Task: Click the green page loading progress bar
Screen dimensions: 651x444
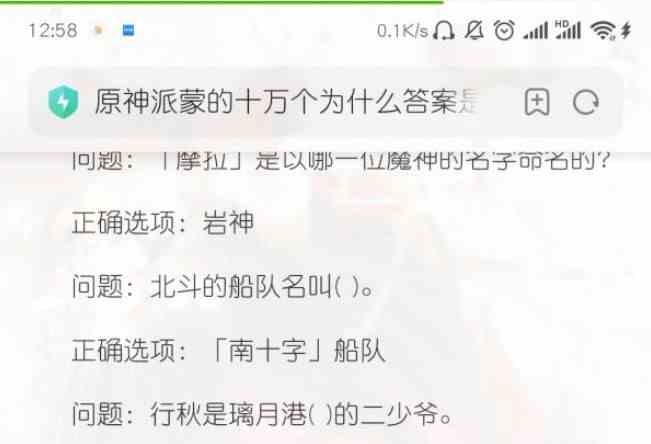Action: [x=222, y=2]
